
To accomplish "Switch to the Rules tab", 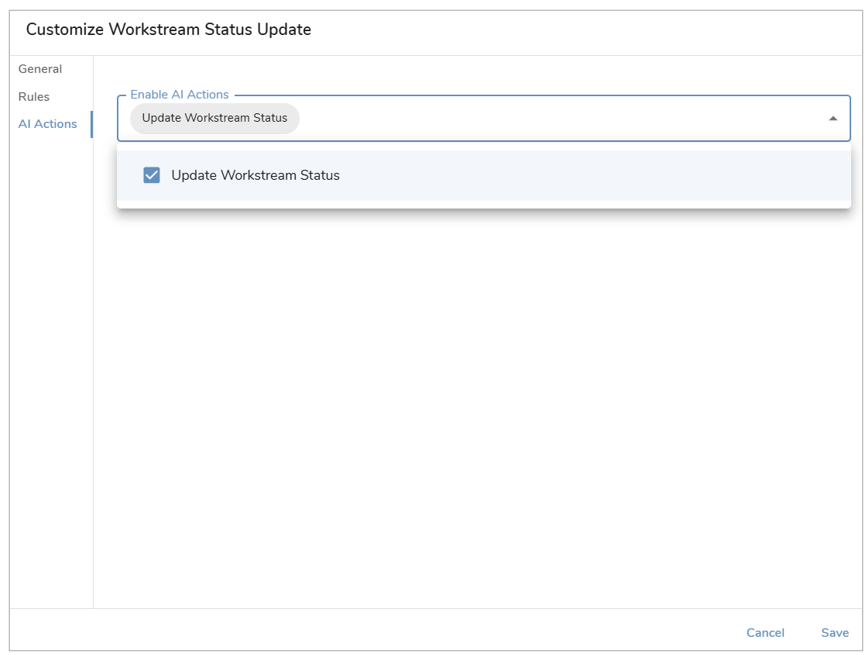I will tap(34, 97).
